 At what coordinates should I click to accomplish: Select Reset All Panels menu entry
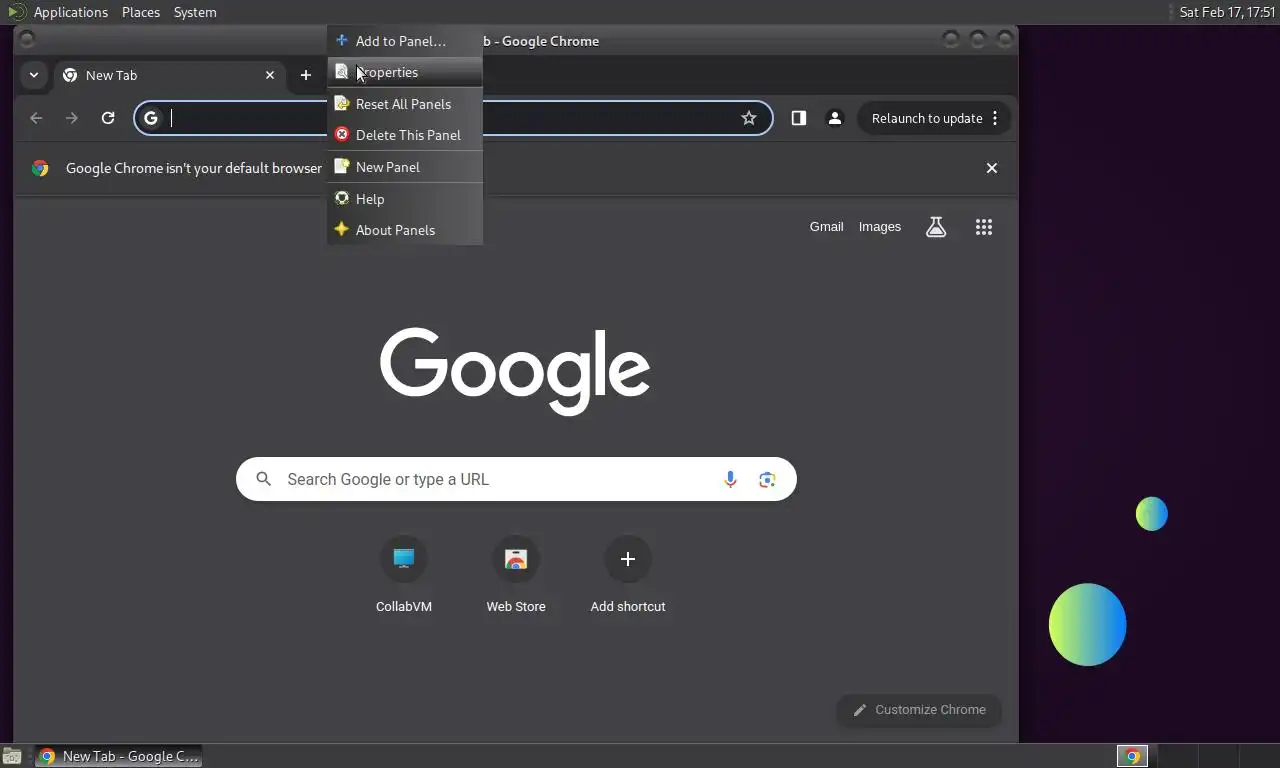[x=405, y=104]
